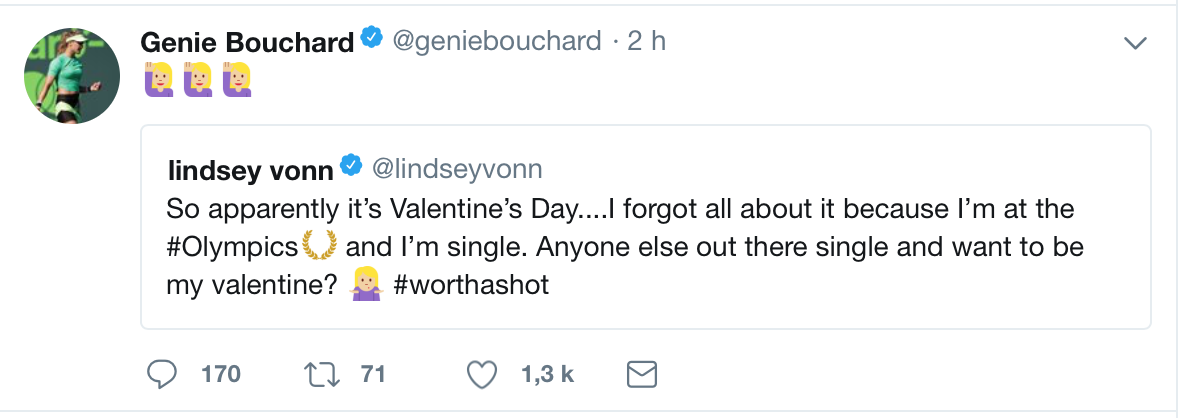Image resolution: width=1178 pixels, height=418 pixels.
Task: Like the tweet with the heart icon
Action: point(483,374)
